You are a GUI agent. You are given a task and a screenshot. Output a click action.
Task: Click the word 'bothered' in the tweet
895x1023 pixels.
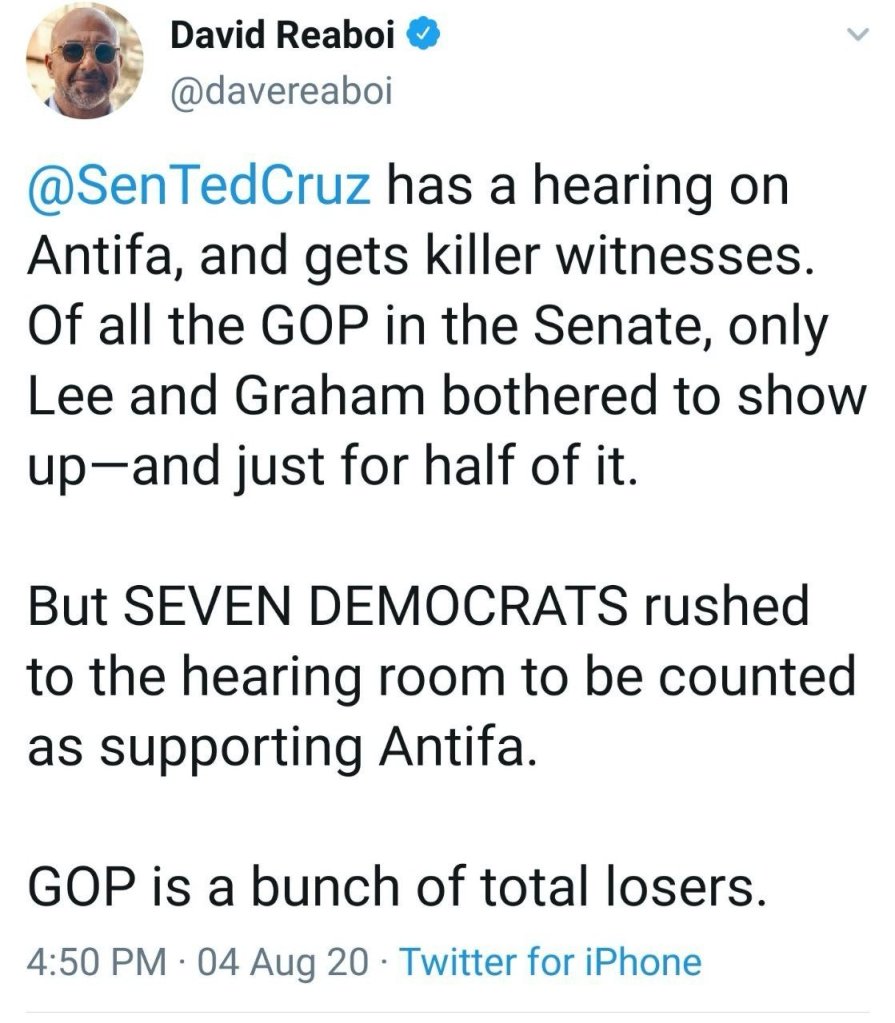(x=559, y=397)
